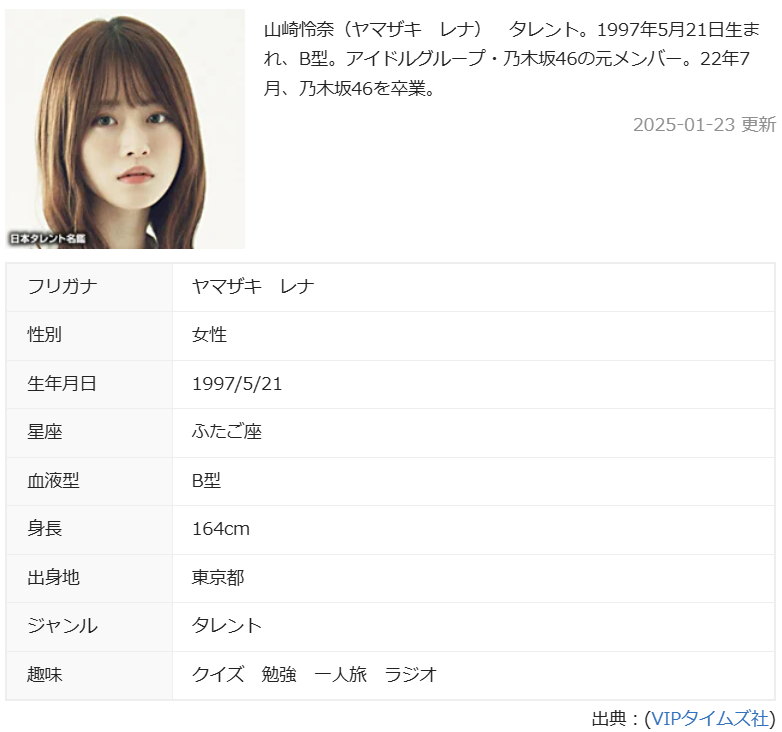782x732 pixels.
Task: Click the フリガナ row label
Action: (62, 287)
